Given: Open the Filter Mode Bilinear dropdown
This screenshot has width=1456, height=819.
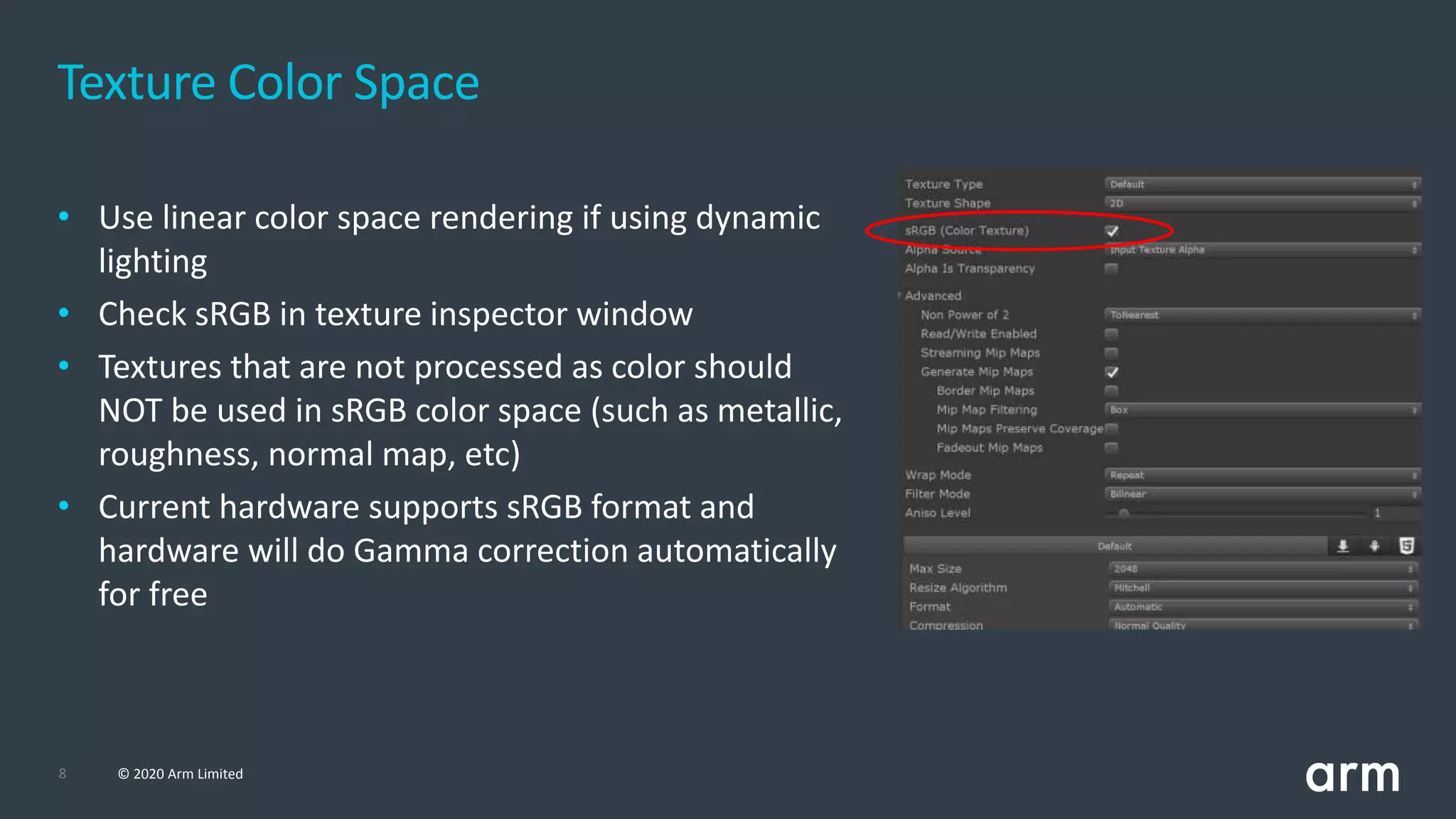Looking at the screenshot, I should tap(1262, 494).
